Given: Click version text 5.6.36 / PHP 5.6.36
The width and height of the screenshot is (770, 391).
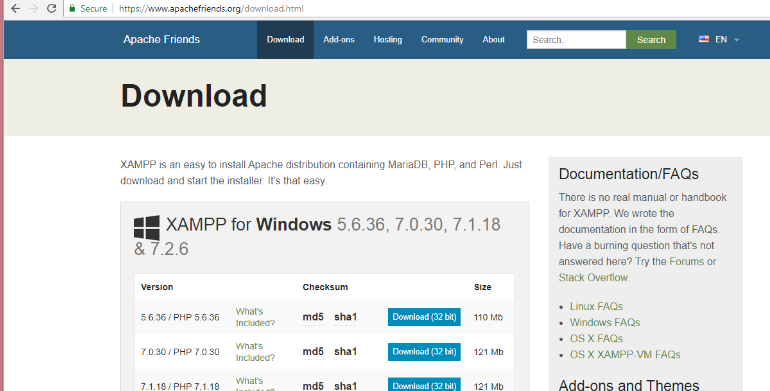Looking at the screenshot, I should coord(180,317).
